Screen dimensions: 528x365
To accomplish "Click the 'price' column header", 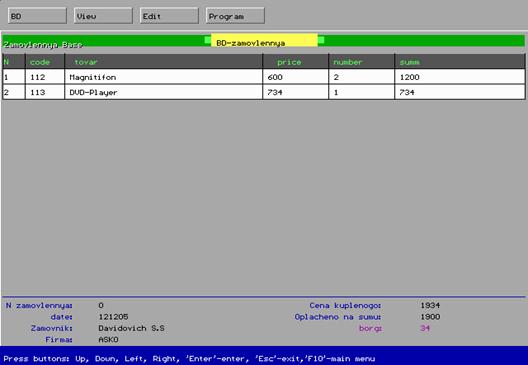I will click(x=295, y=62).
